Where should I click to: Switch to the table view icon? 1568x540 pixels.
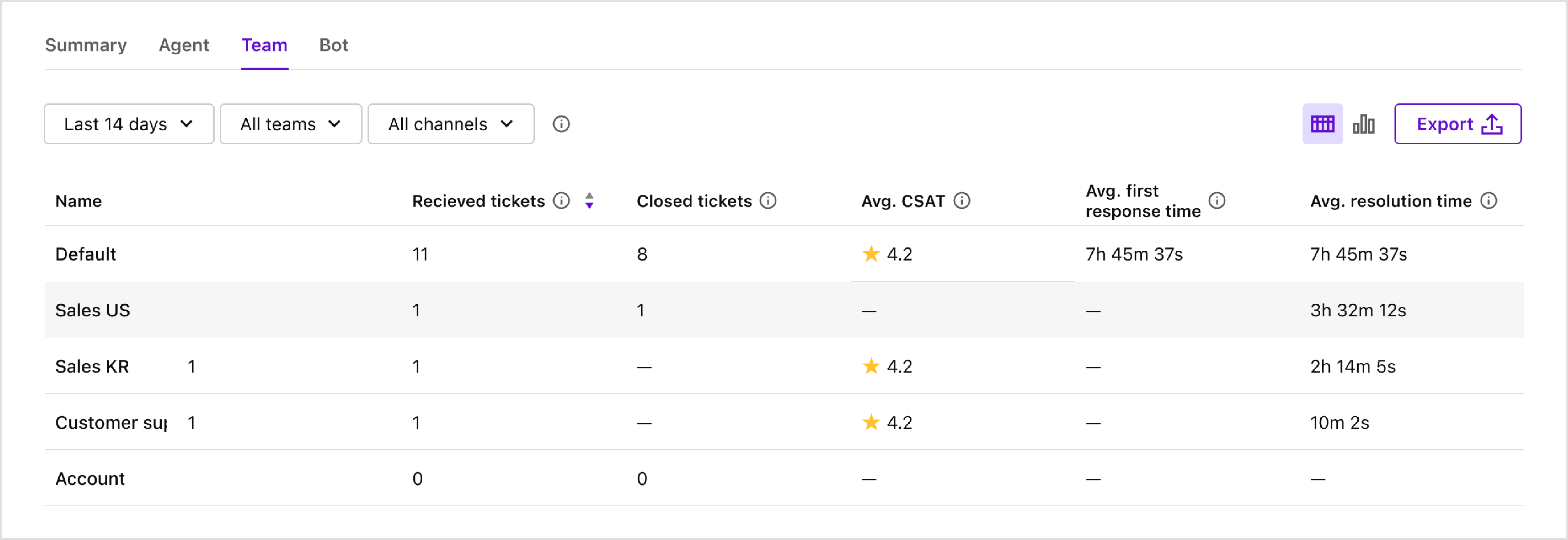pos(1323,124)
